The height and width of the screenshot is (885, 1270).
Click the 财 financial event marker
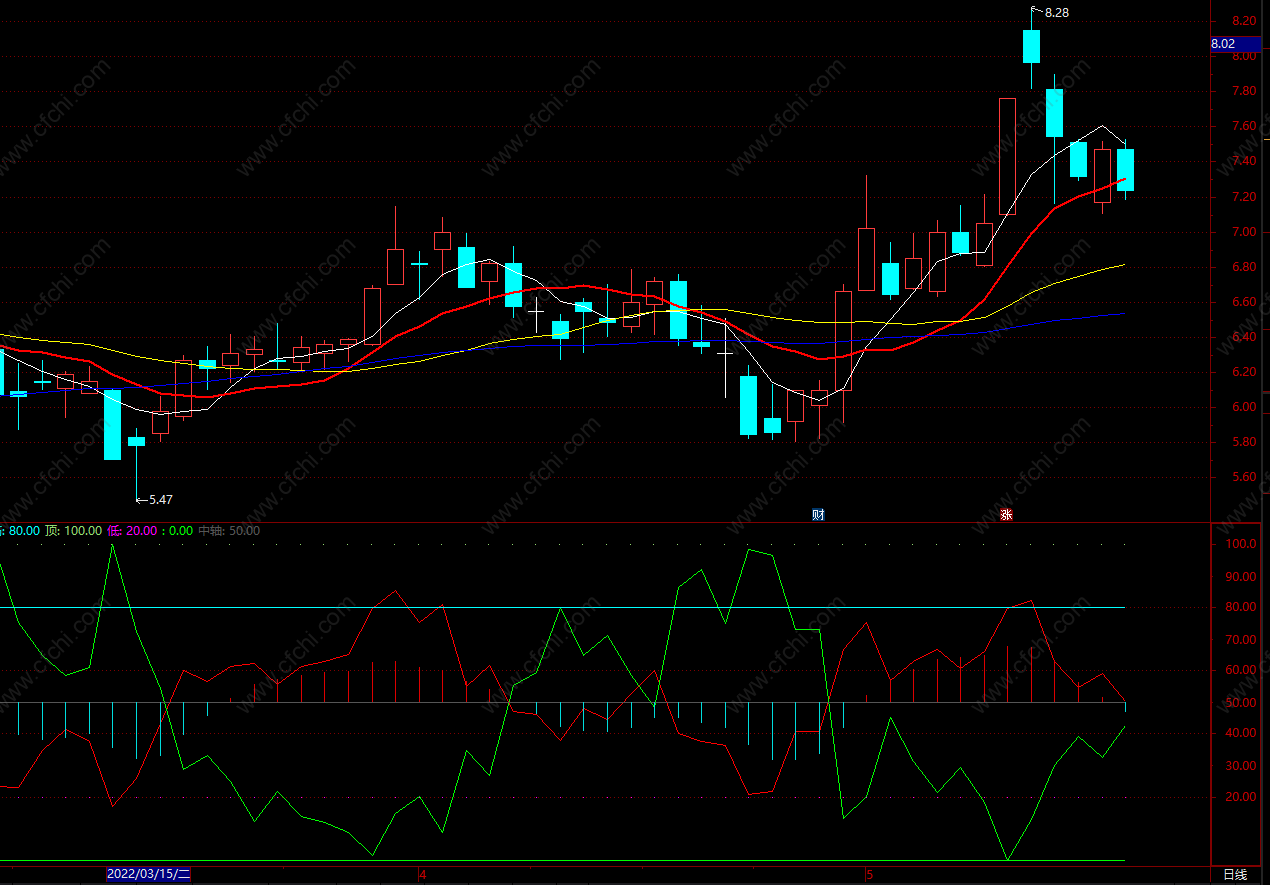click(x=818, y=514)
